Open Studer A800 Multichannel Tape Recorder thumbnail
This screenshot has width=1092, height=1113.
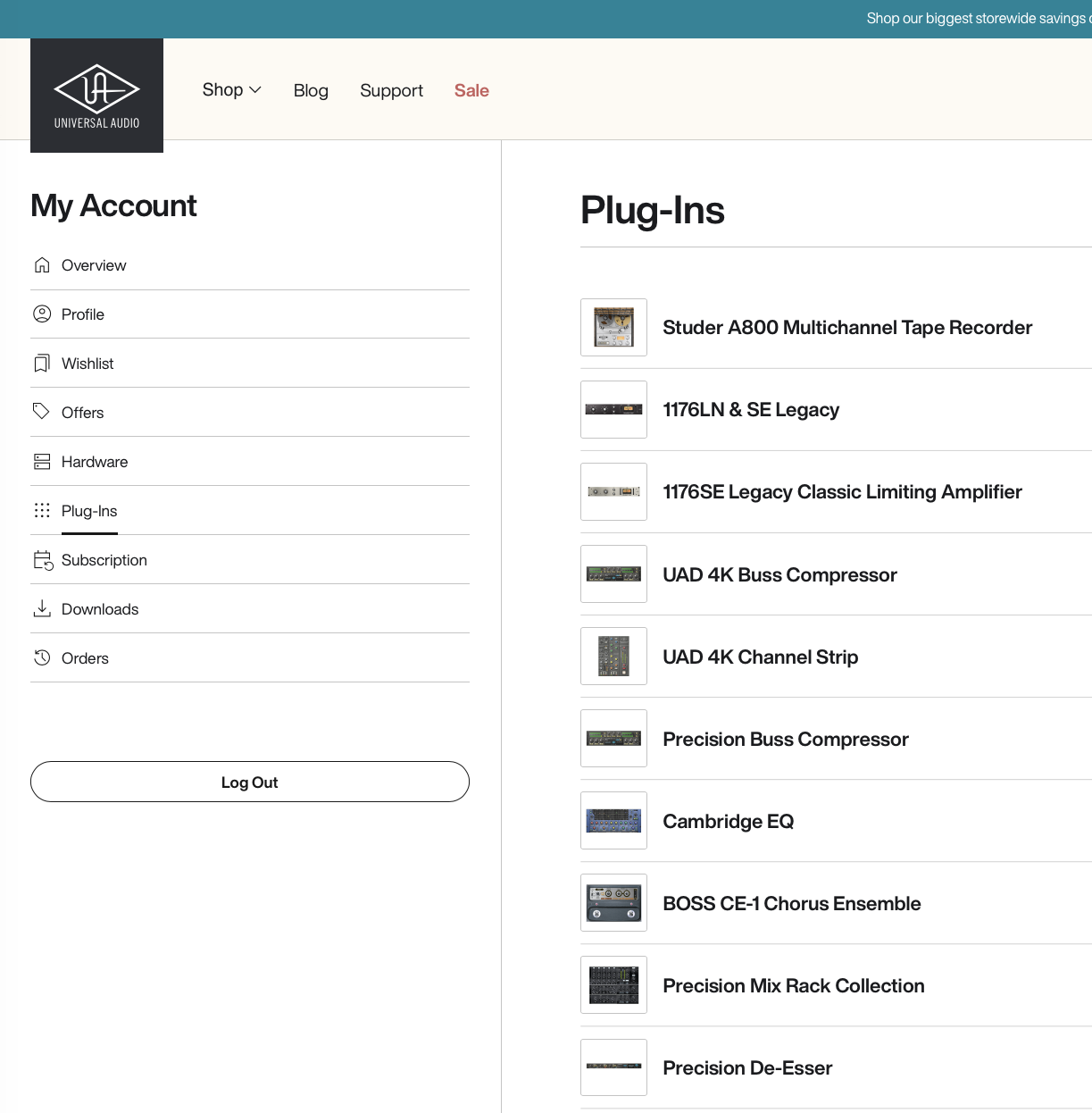(x=613, y=328)
